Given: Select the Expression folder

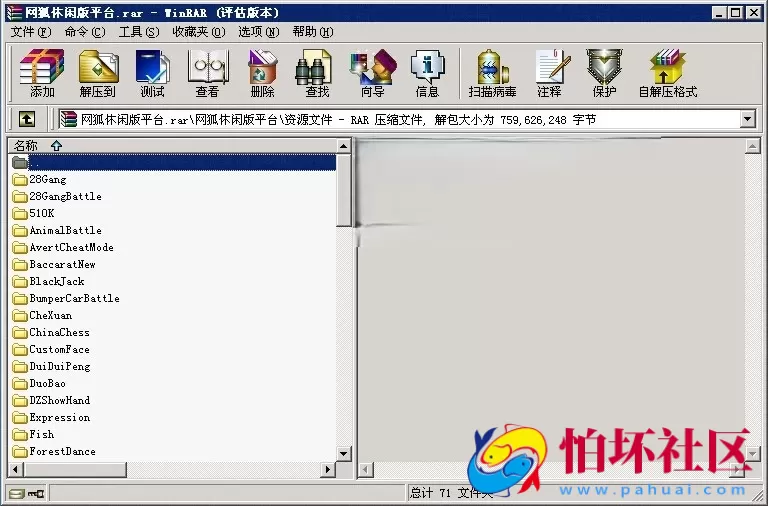Looking at the screenshot, I should (x=51, y=417).
